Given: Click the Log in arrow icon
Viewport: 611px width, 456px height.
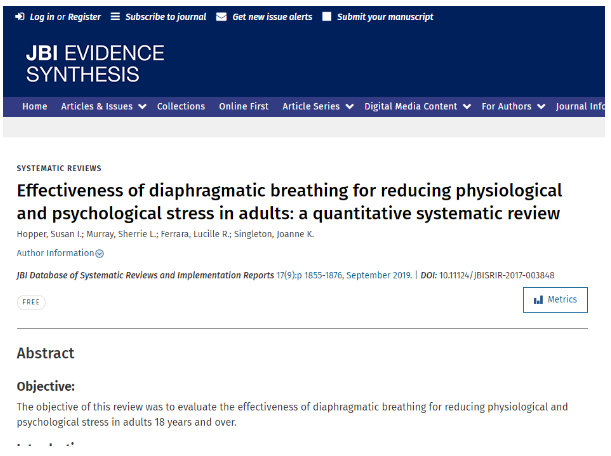Looking at the screenshot, I should (19, 17).
